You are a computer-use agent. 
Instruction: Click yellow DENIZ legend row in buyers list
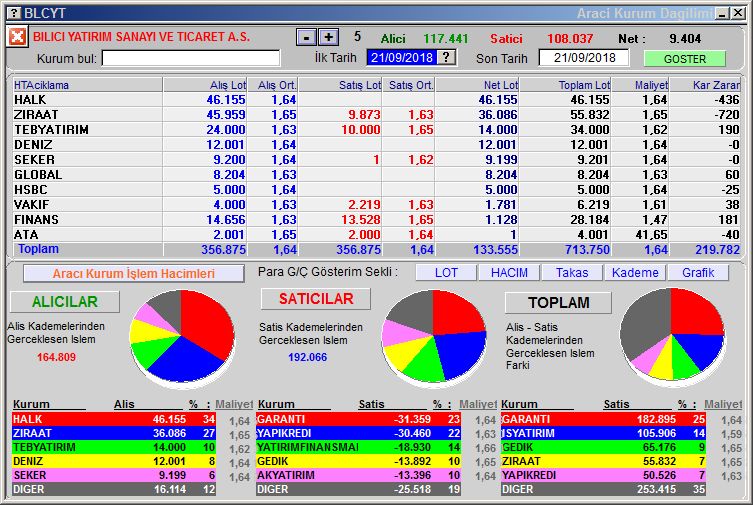(x=114, y=461)
